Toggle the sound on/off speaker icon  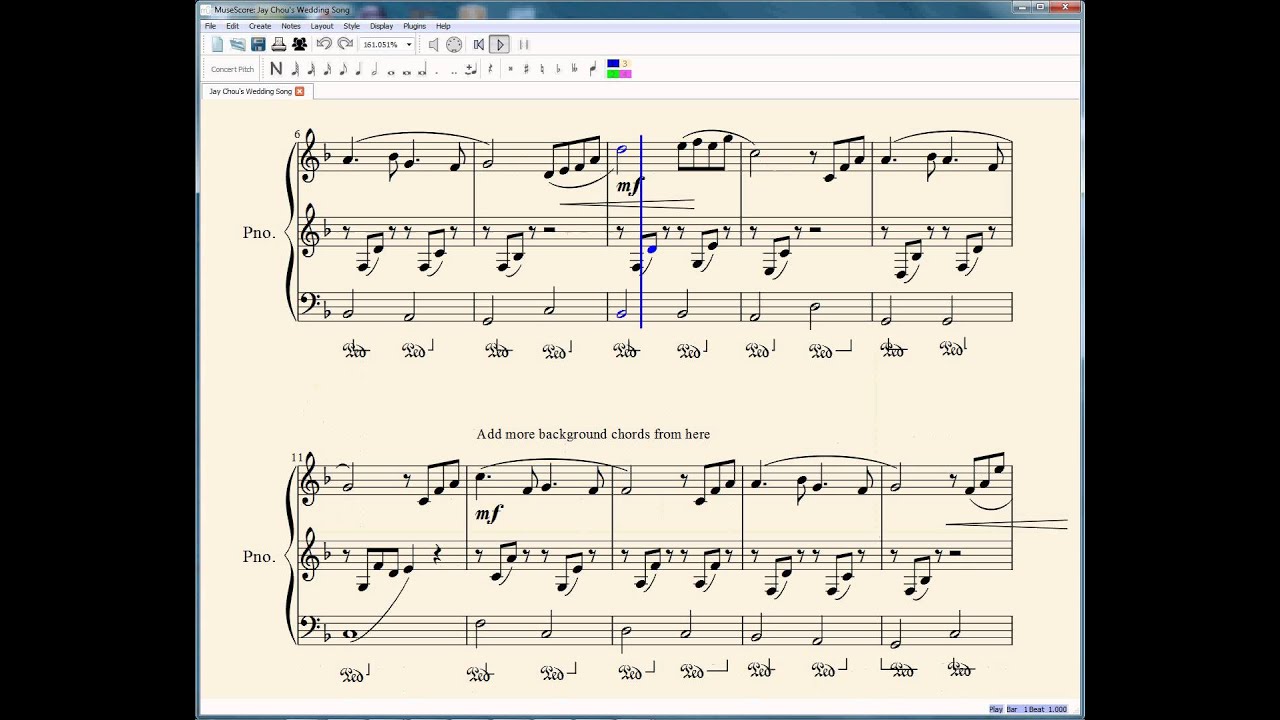point(433,44)
